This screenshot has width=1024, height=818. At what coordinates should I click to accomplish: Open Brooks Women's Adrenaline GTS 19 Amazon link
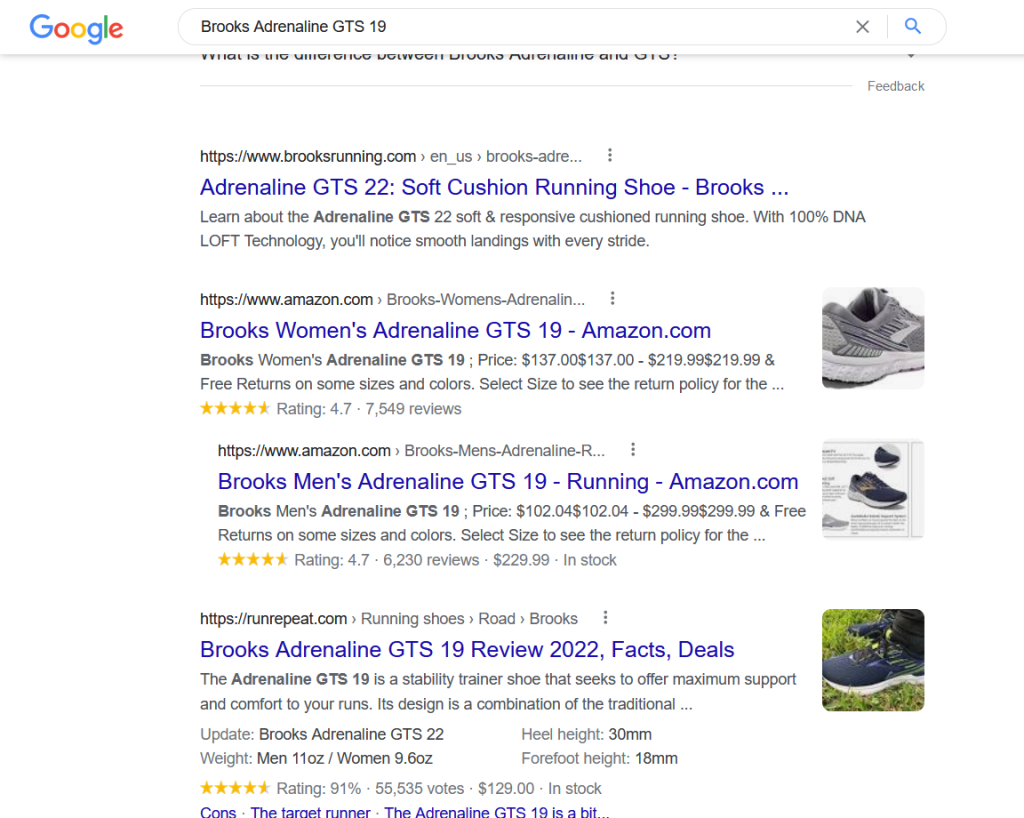pos(455,331)
